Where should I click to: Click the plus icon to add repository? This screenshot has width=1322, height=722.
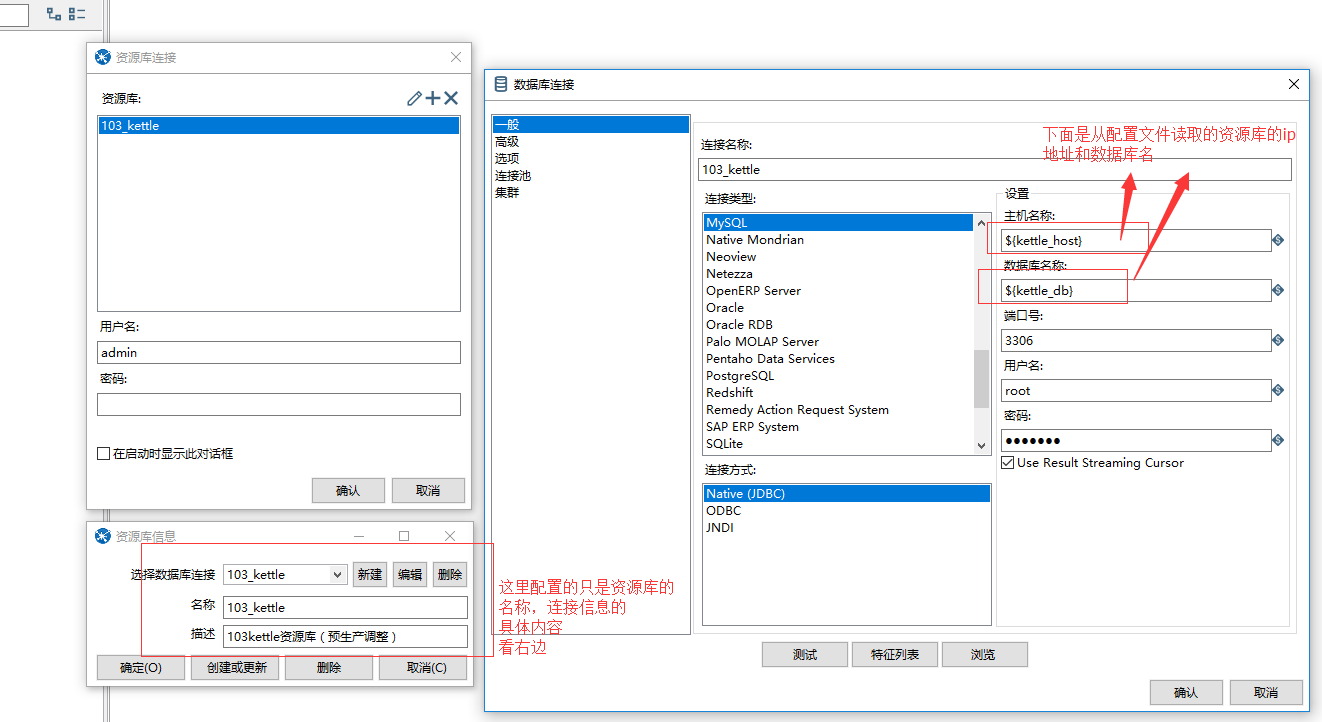click(x=433, y=98)
